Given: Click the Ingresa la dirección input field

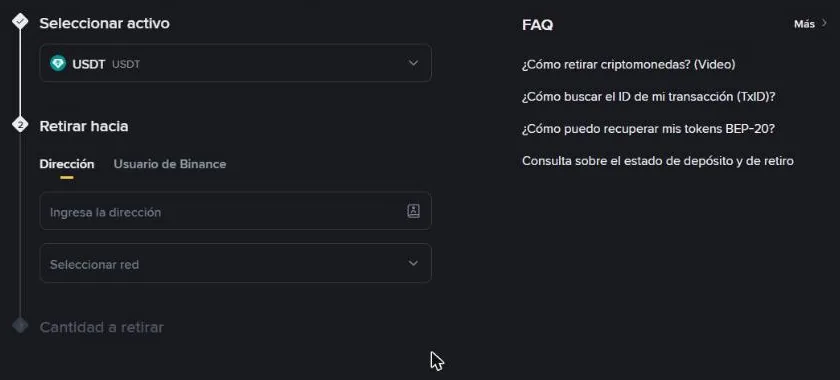Looking at the screenshot, I should (x=235, y=211).
